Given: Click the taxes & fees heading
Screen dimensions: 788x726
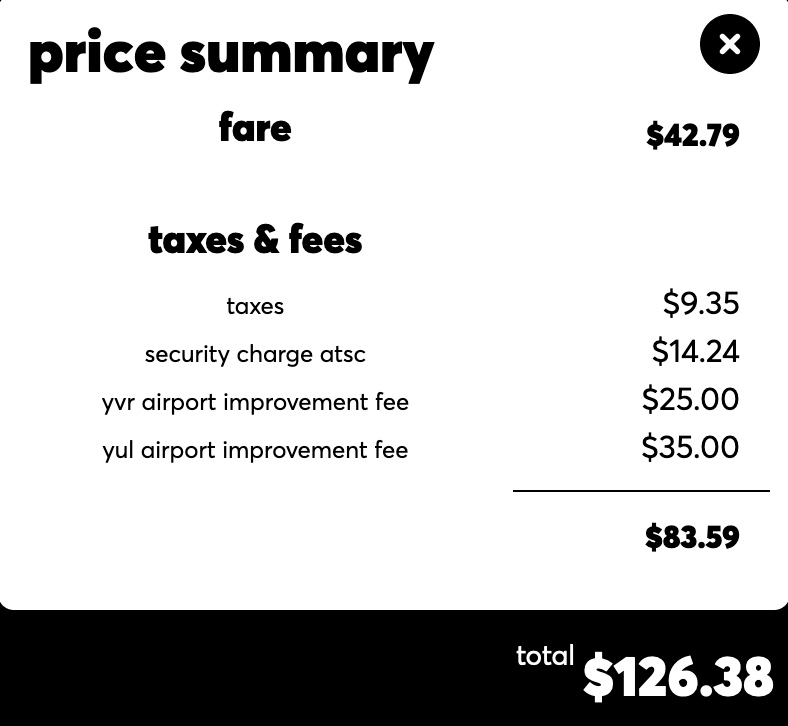Looking at the screenshot, I should click(x=255, y=239).
